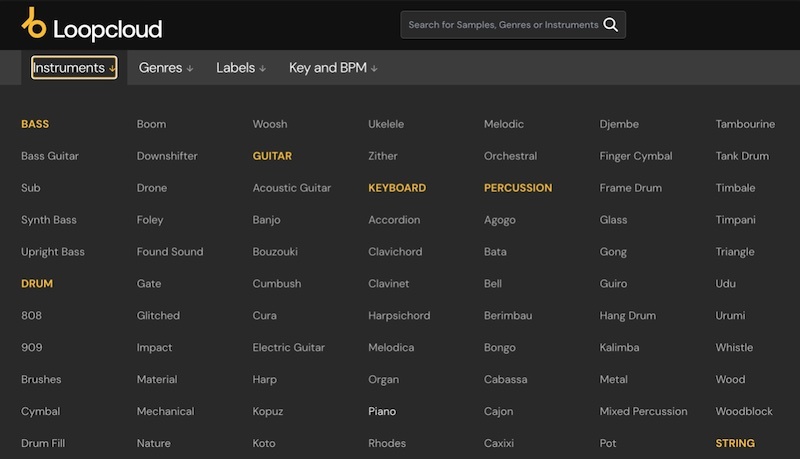This screenshot has width=800, height=459.
Task: Open the PERCUSSION category heading
Action: 517,188
